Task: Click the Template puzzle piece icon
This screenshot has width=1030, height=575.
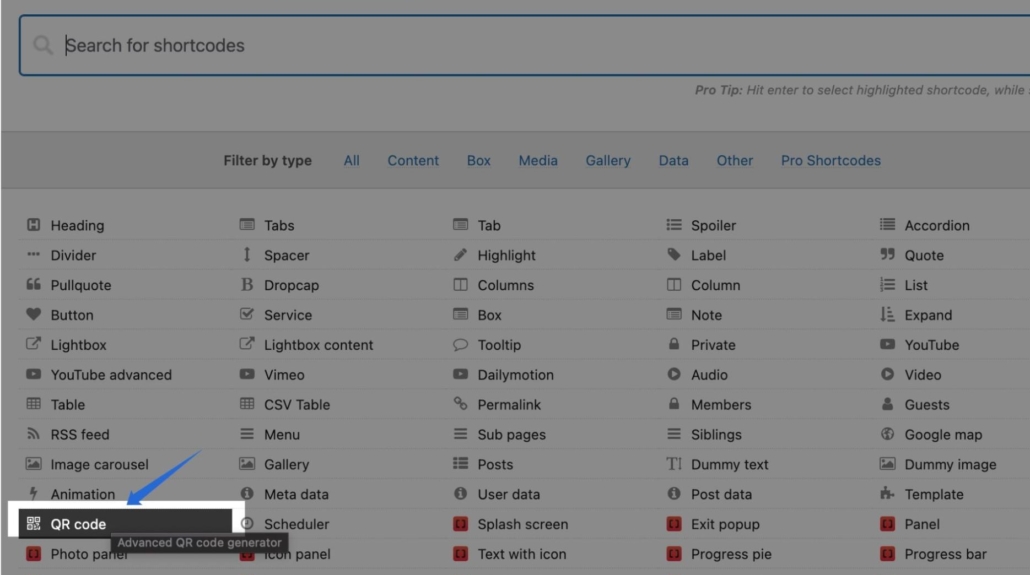Action: coord(887,494)
